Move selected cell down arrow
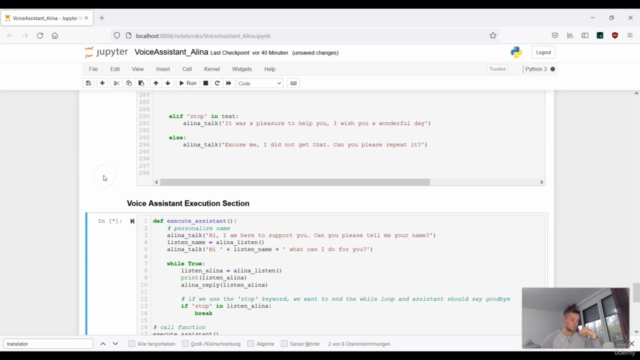Viewport: 640px width, 360px height. [x=168, y=83]
